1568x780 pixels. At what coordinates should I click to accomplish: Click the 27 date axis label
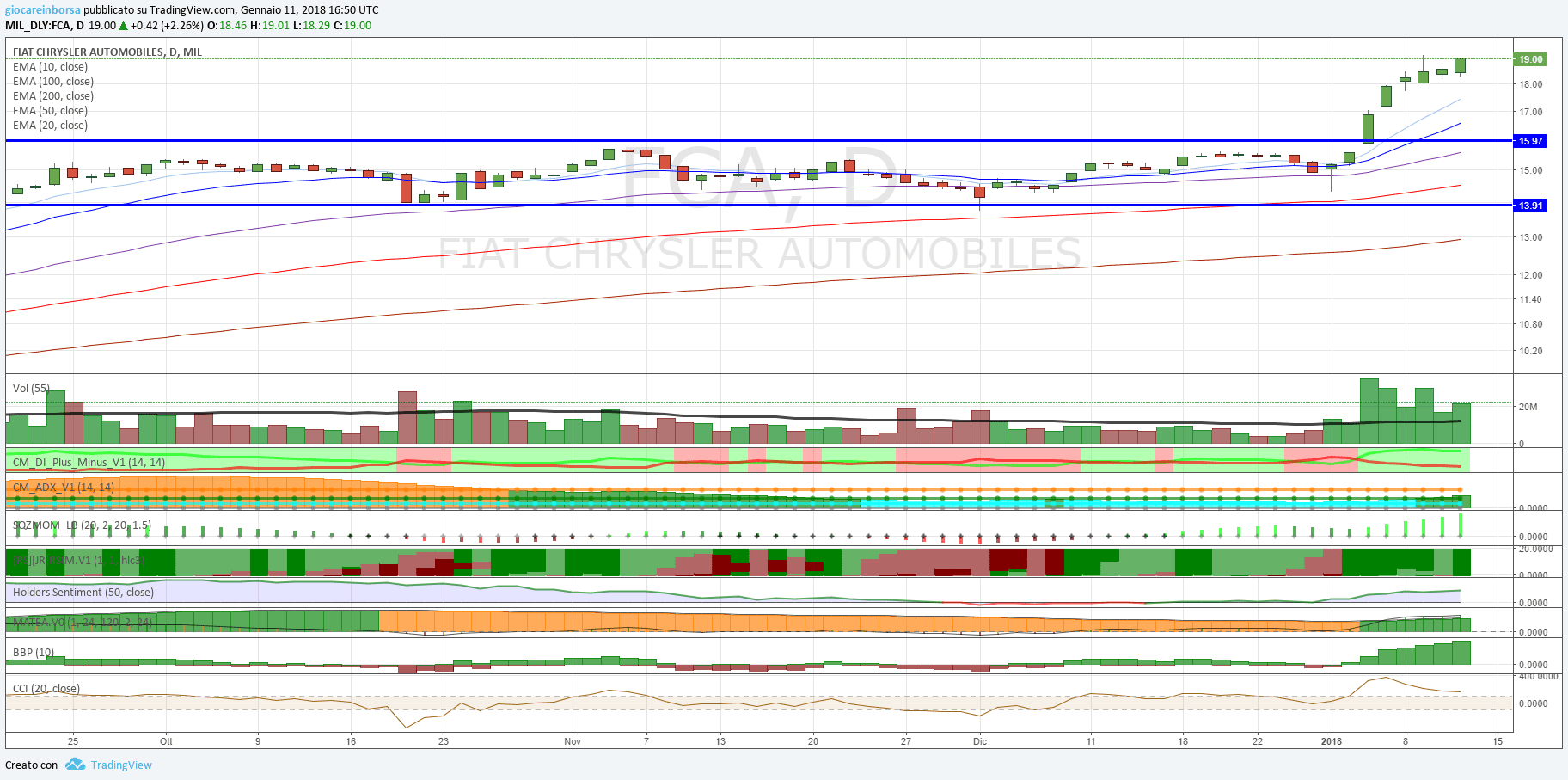[905, 741]
